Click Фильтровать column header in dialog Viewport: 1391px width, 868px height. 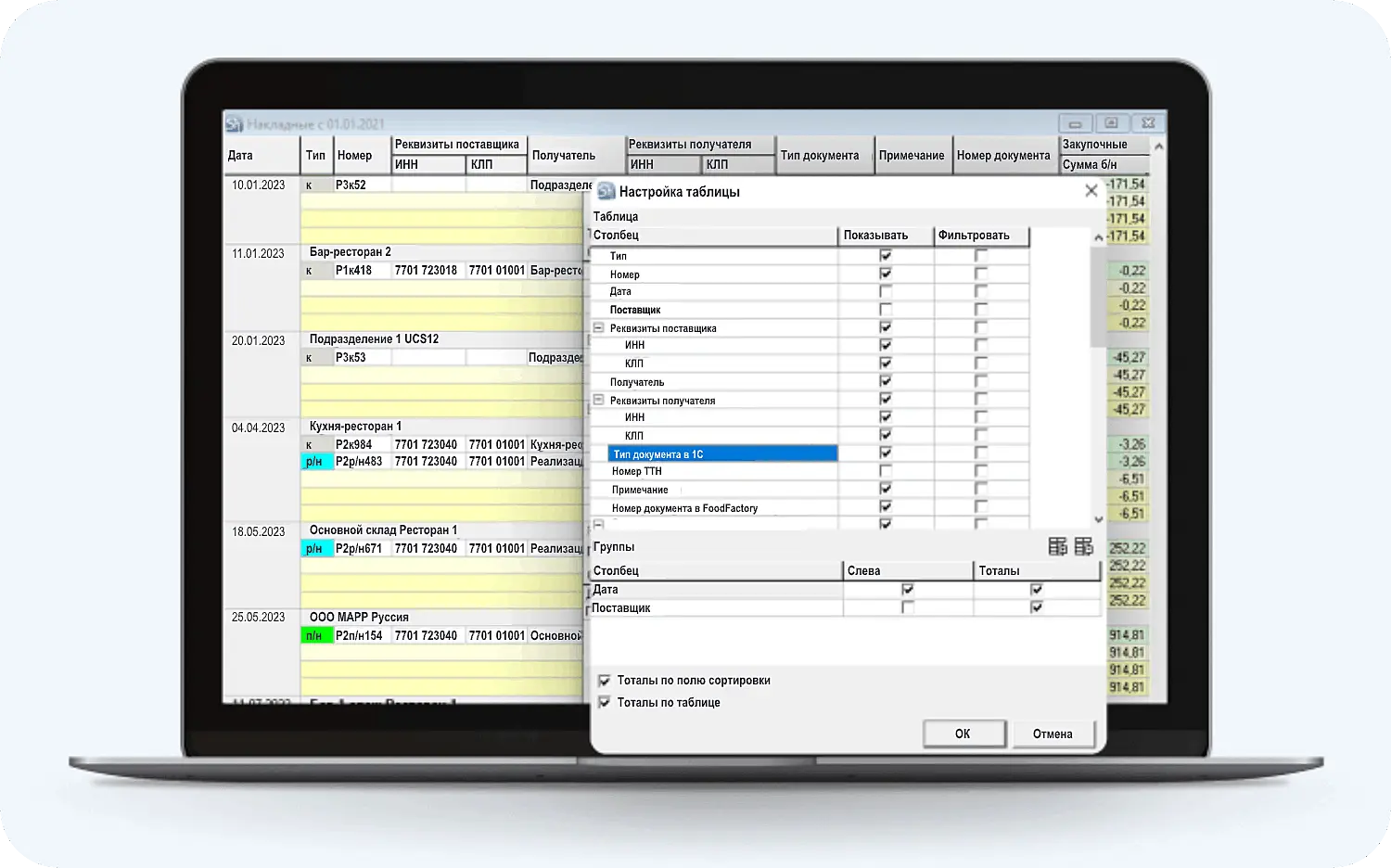(981, 236)
